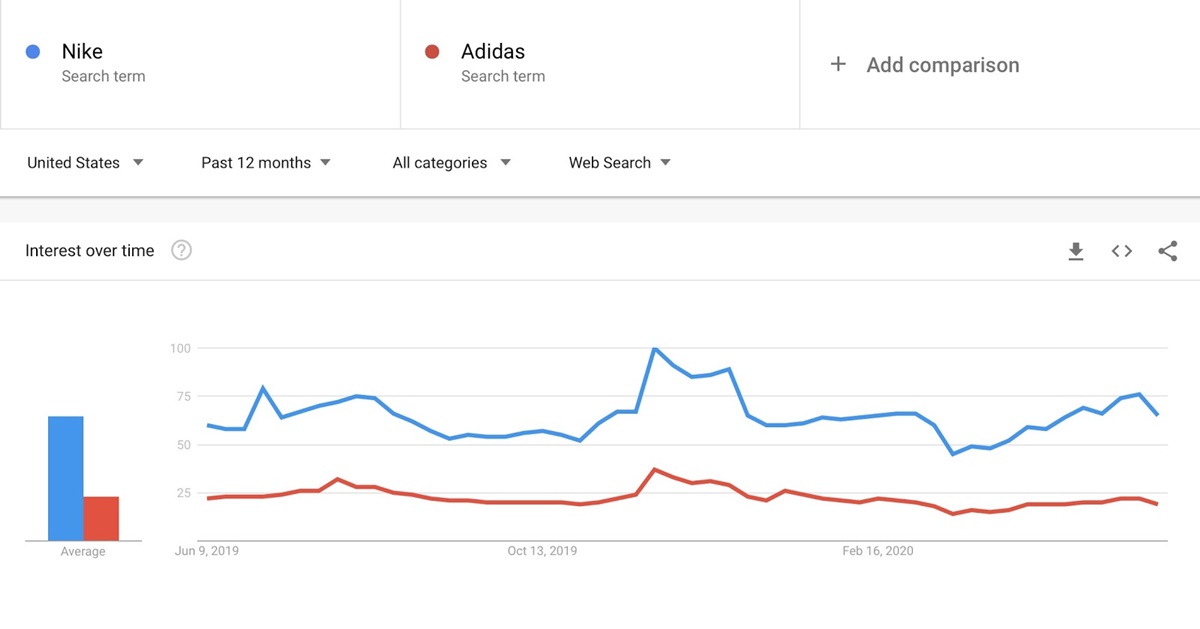Open the Past 12 months time range dropdown
Viewport: 1200px width, 629px height.
pyautogui.click(x=265, y=162)
